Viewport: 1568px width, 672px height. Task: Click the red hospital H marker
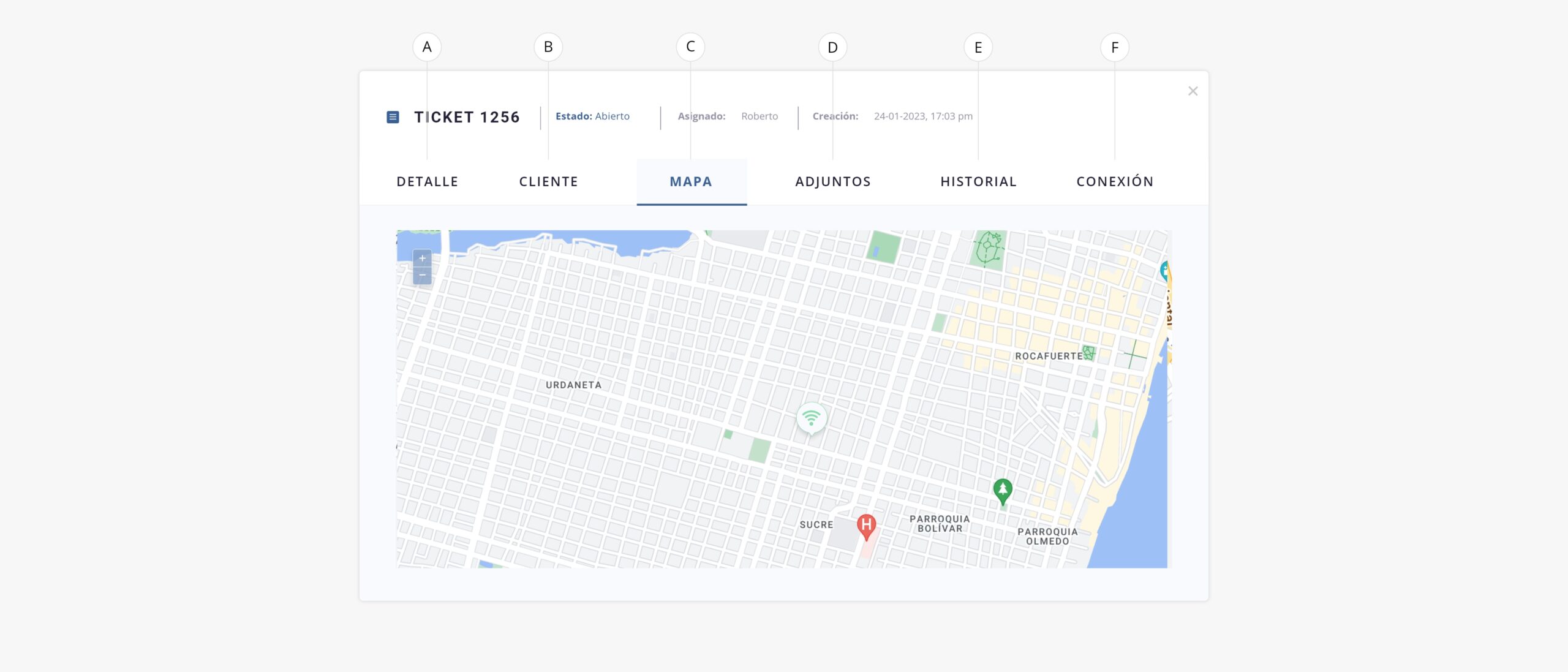pyautogui.click(x=866, y=525)
